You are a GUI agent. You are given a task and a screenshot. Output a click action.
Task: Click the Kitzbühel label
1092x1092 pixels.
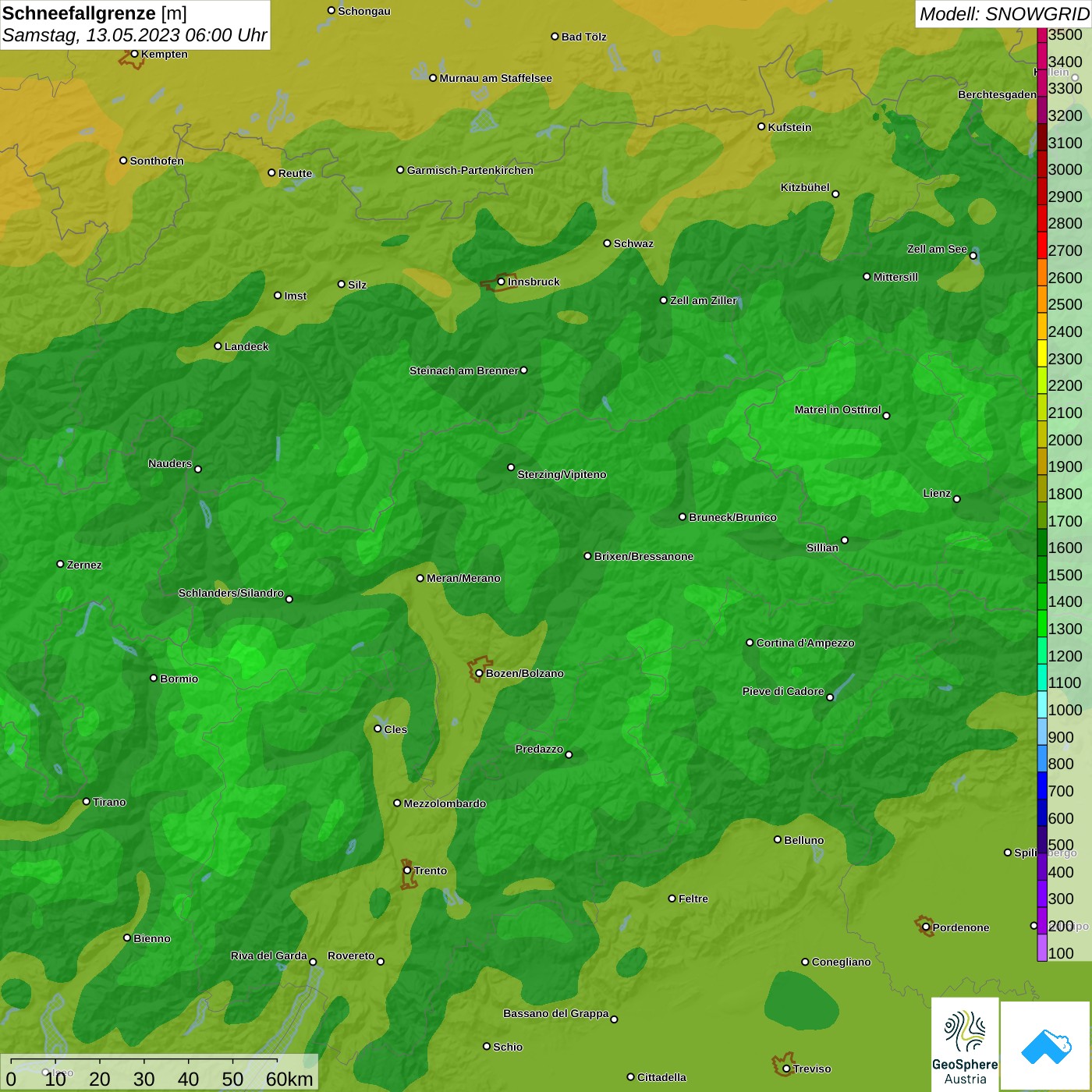805,187
